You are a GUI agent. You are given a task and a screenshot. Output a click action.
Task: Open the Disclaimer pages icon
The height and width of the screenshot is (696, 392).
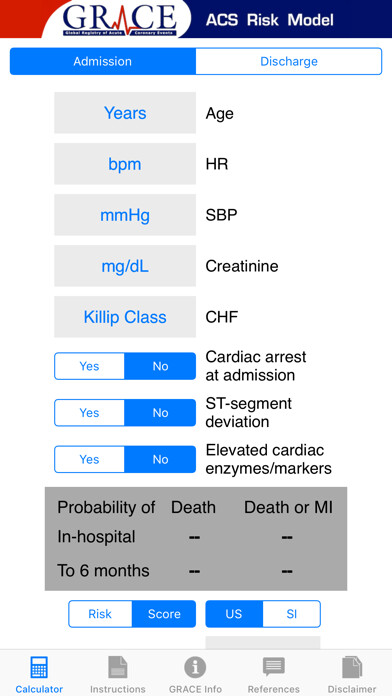(x=352, y=668)
